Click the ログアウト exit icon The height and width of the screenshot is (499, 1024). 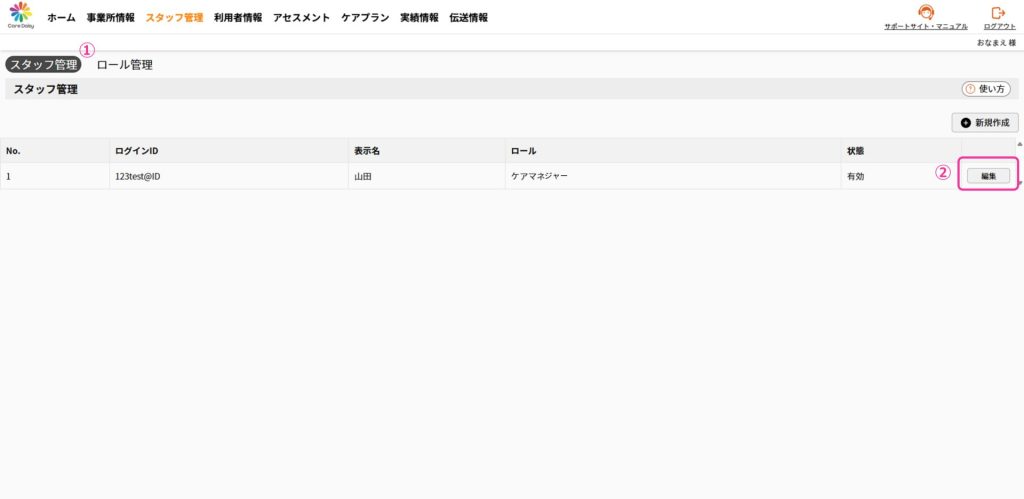click(x=997, y=13)
